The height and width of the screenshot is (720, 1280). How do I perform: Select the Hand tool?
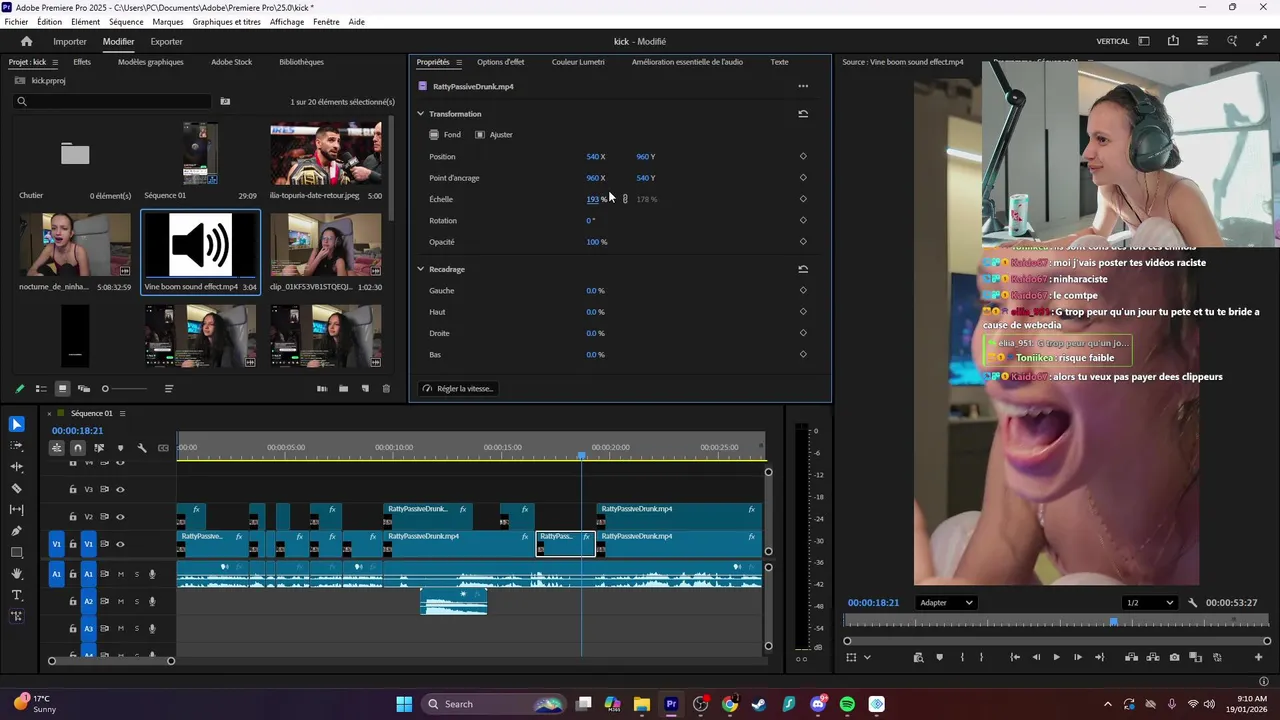[17, 574]
